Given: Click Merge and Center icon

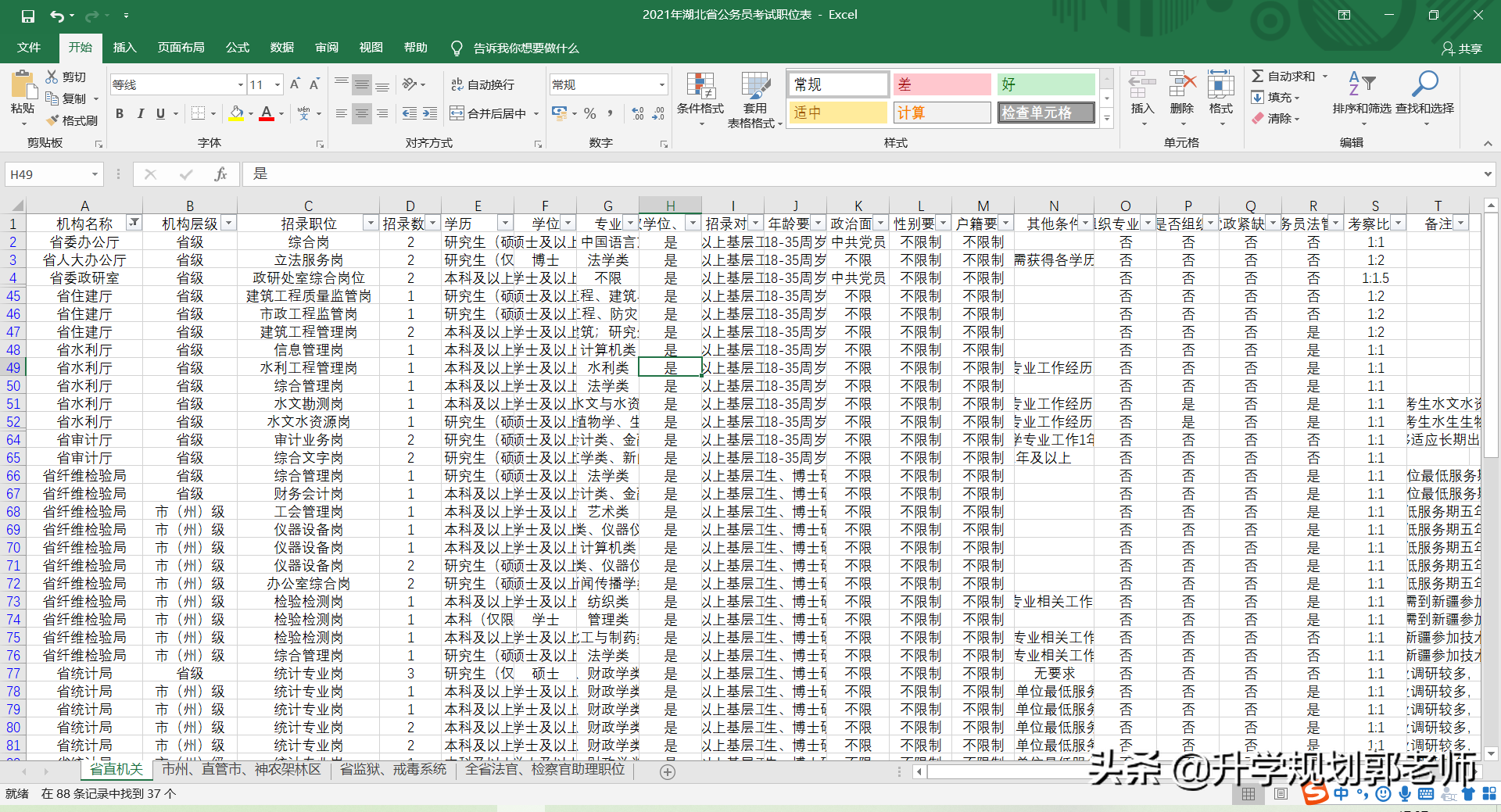Looking at the screenshot, I should pyautogui.click(x=457, y=113).
